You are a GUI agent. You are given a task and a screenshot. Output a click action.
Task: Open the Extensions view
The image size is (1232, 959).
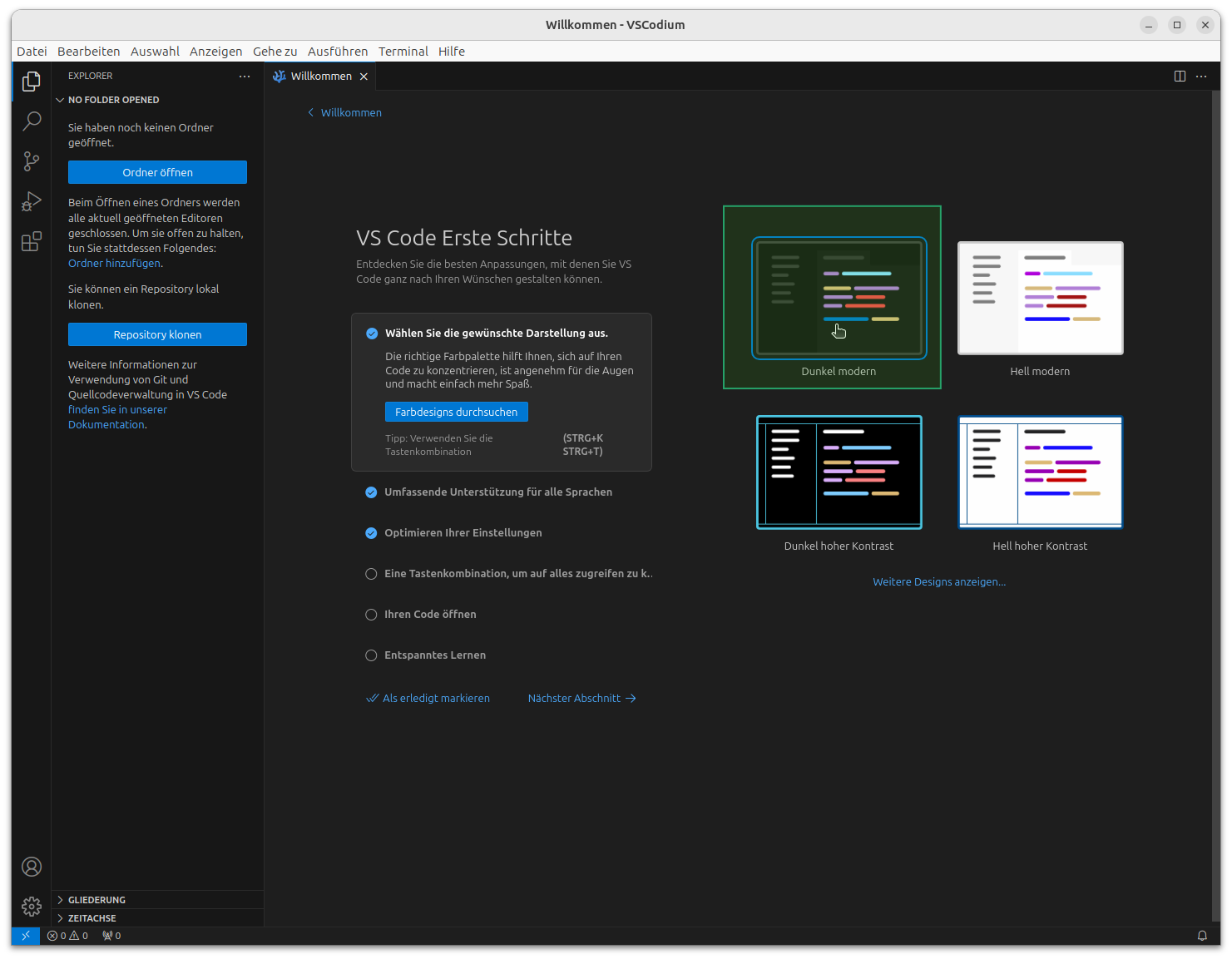(x=31, y=241)
